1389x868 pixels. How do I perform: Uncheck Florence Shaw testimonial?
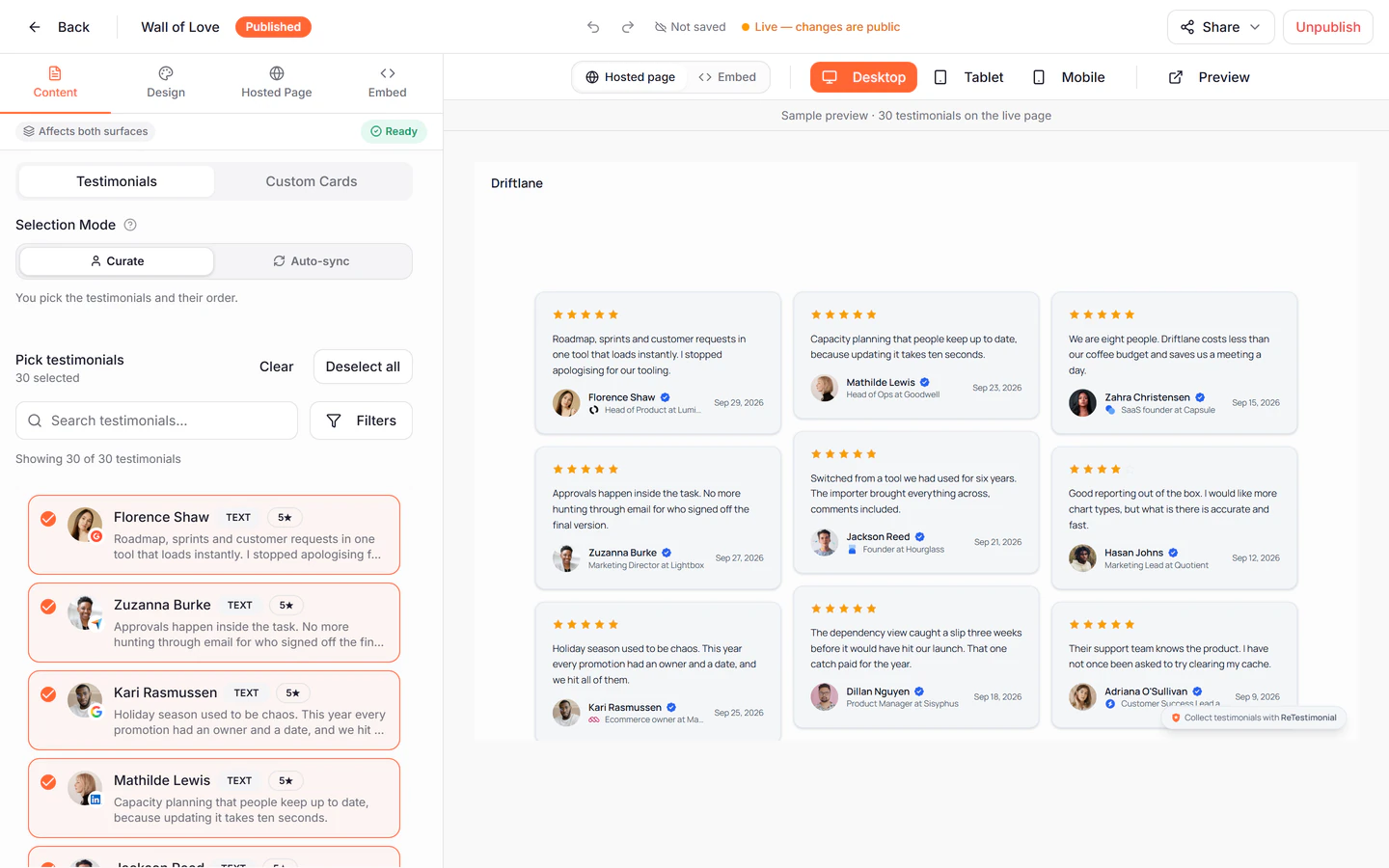(47, 519)
